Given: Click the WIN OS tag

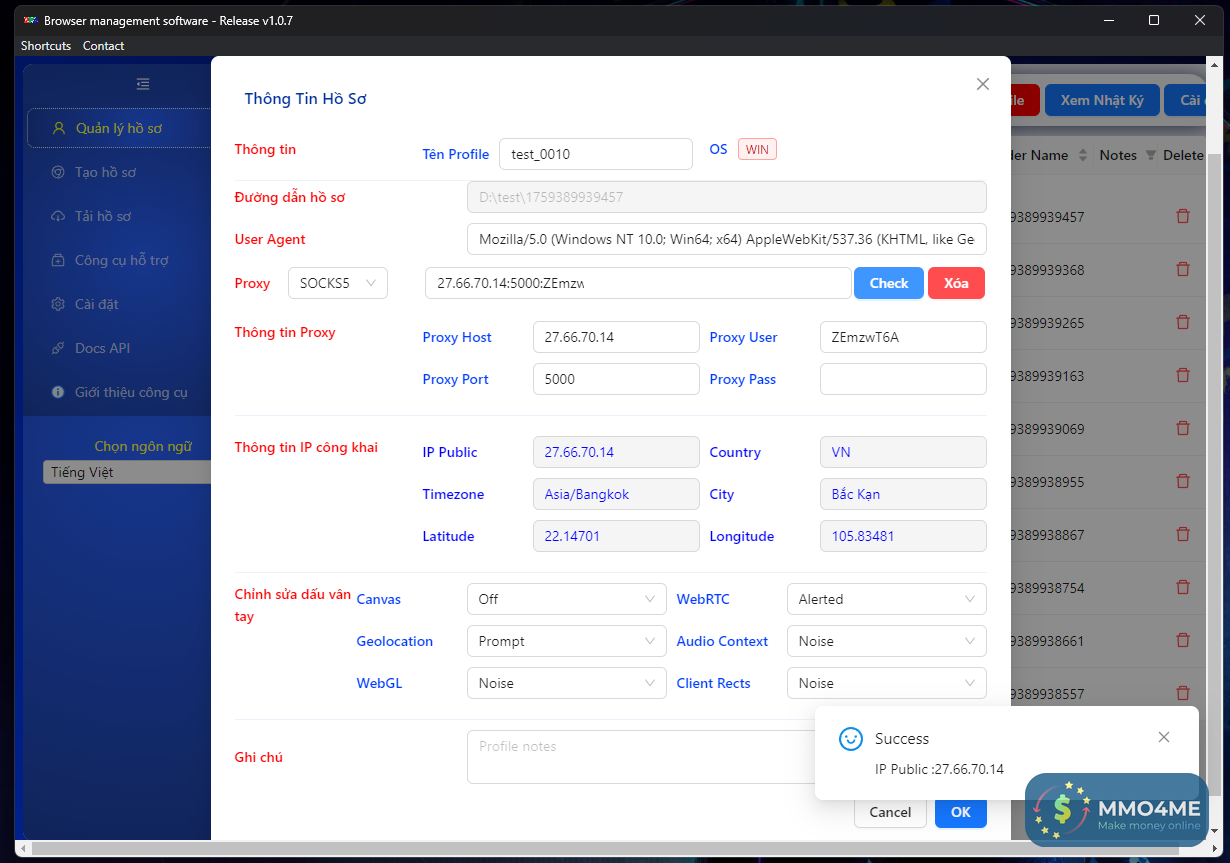Looking at the screenshot, I should point(757,149).
